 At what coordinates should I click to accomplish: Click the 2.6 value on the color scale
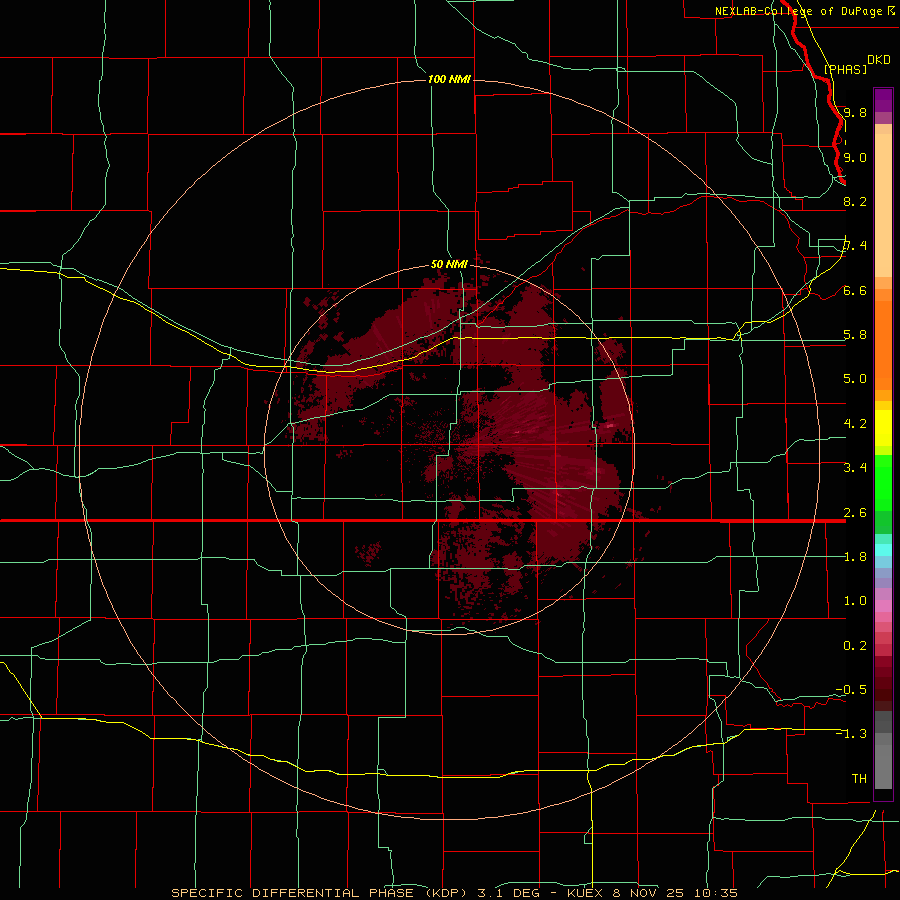855,513
